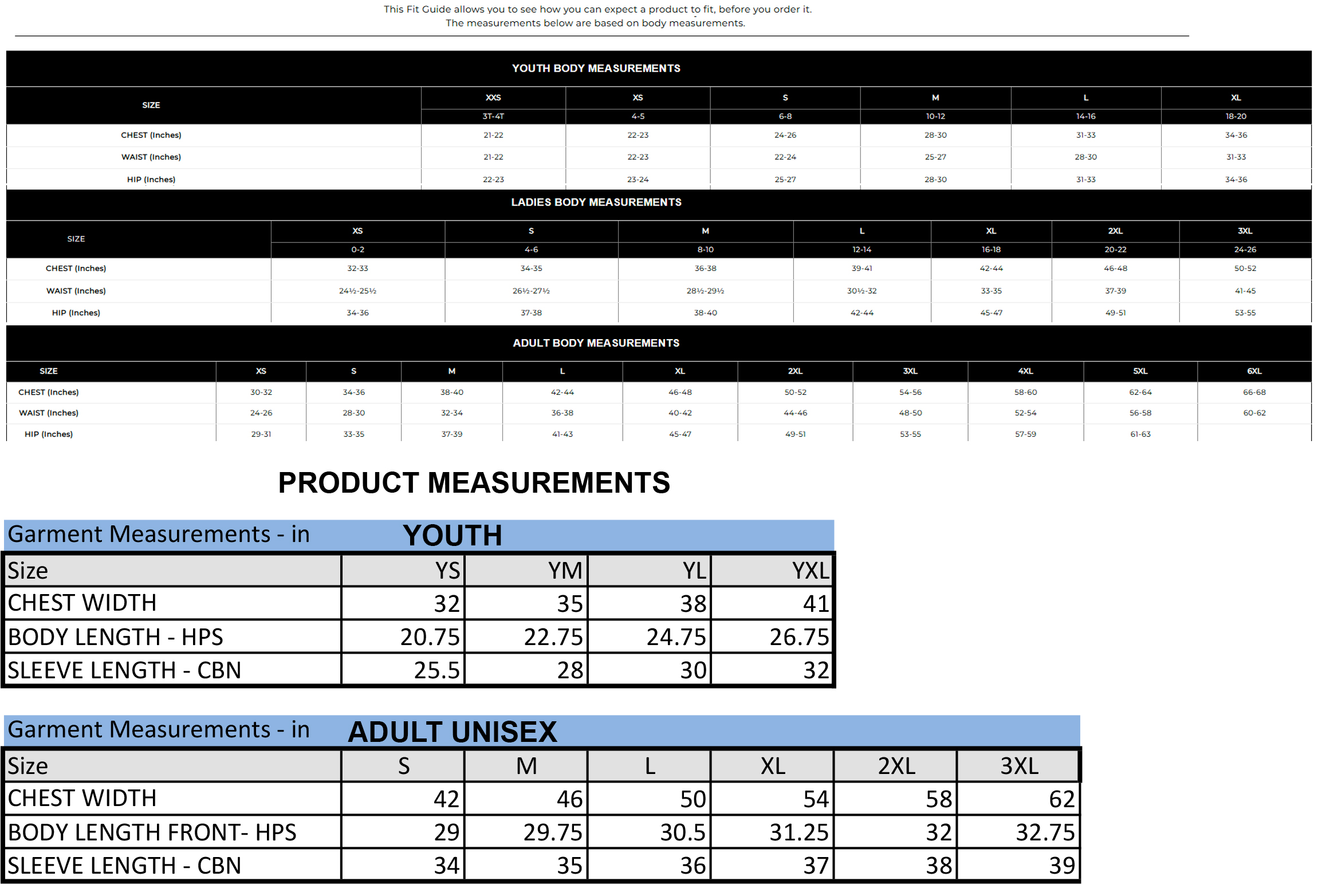Click ladies chest value '32-33' for XS

tap(357, 268)
